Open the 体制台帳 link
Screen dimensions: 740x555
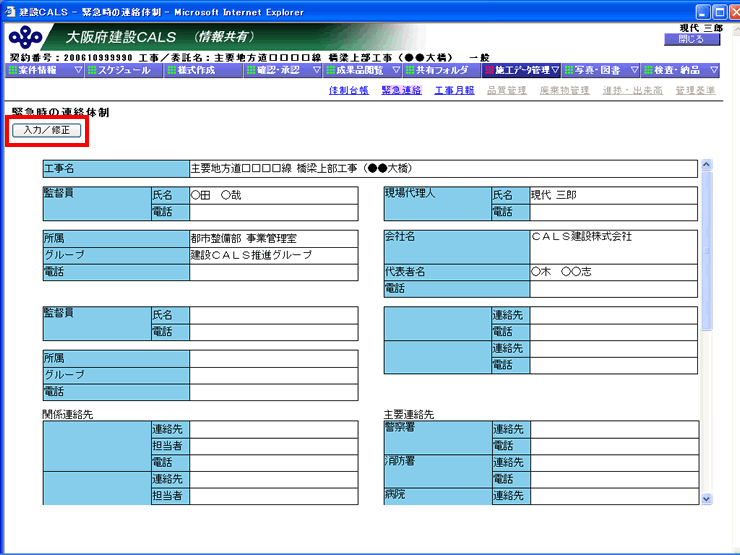coord(348,90)
